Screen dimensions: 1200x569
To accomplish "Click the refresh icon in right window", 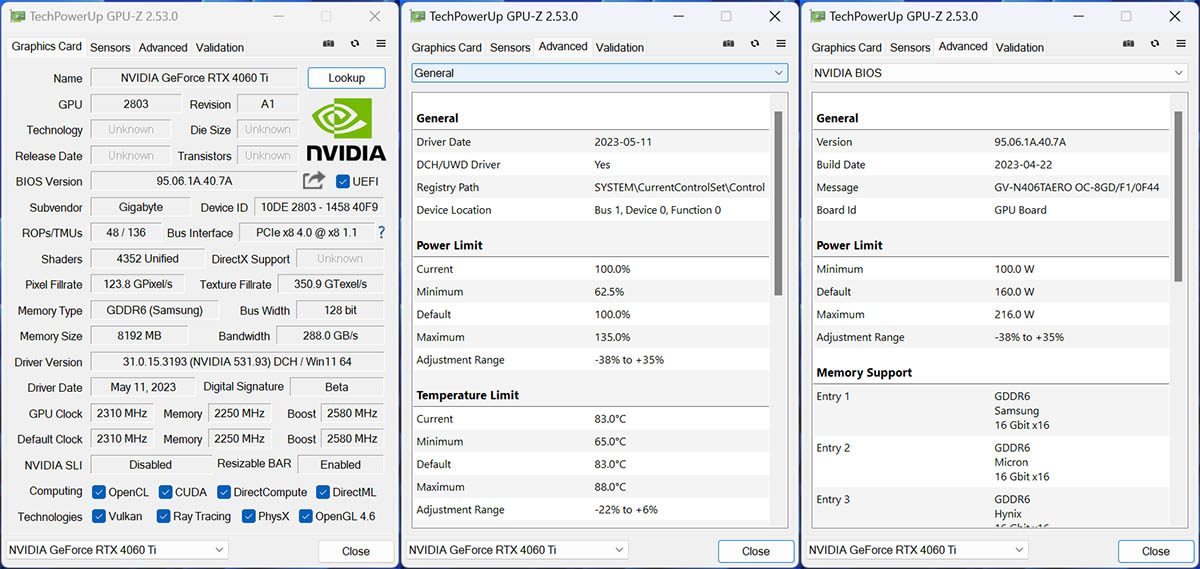I will pos(1155,44).
